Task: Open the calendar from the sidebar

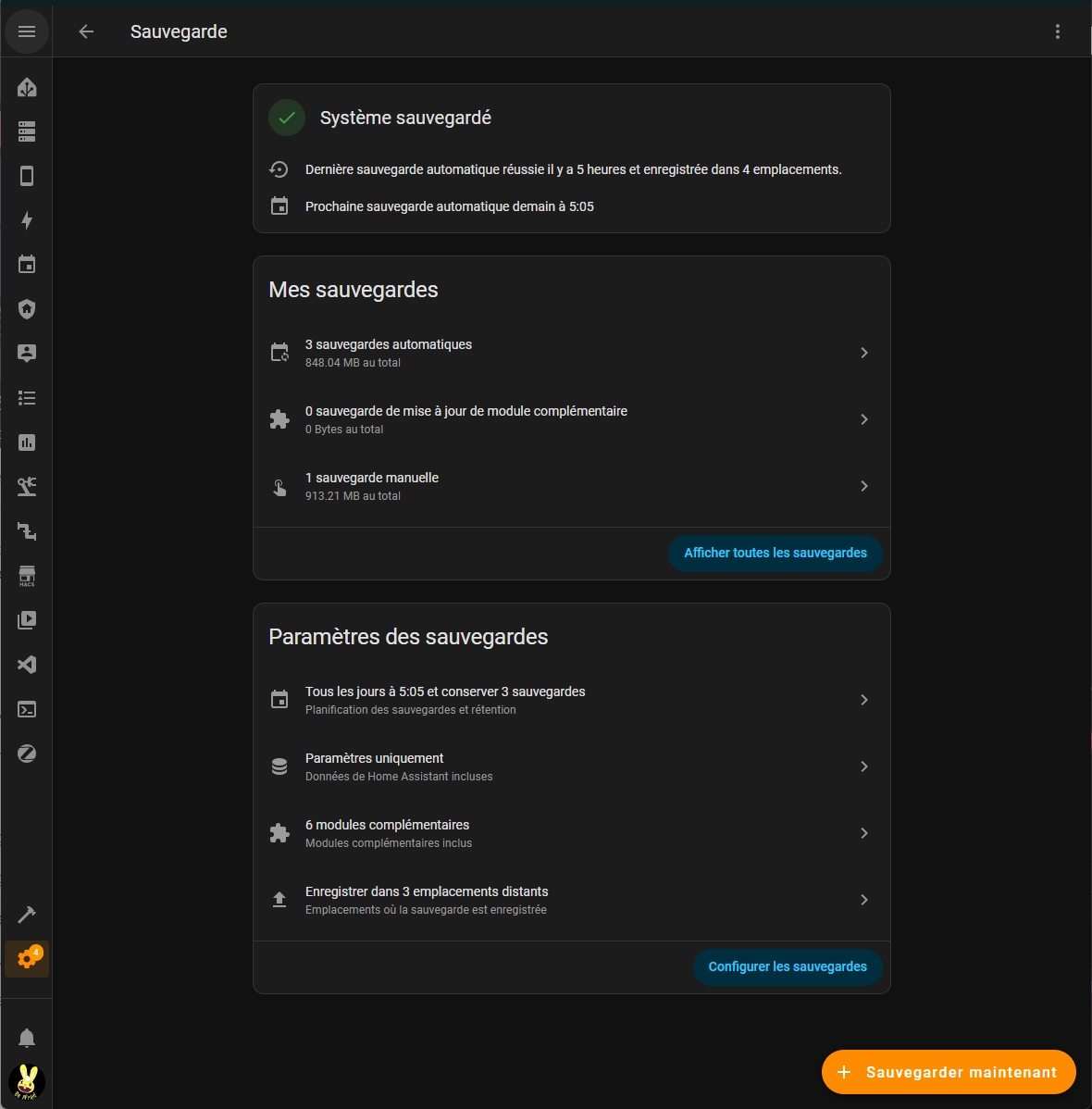Action: 26,265
